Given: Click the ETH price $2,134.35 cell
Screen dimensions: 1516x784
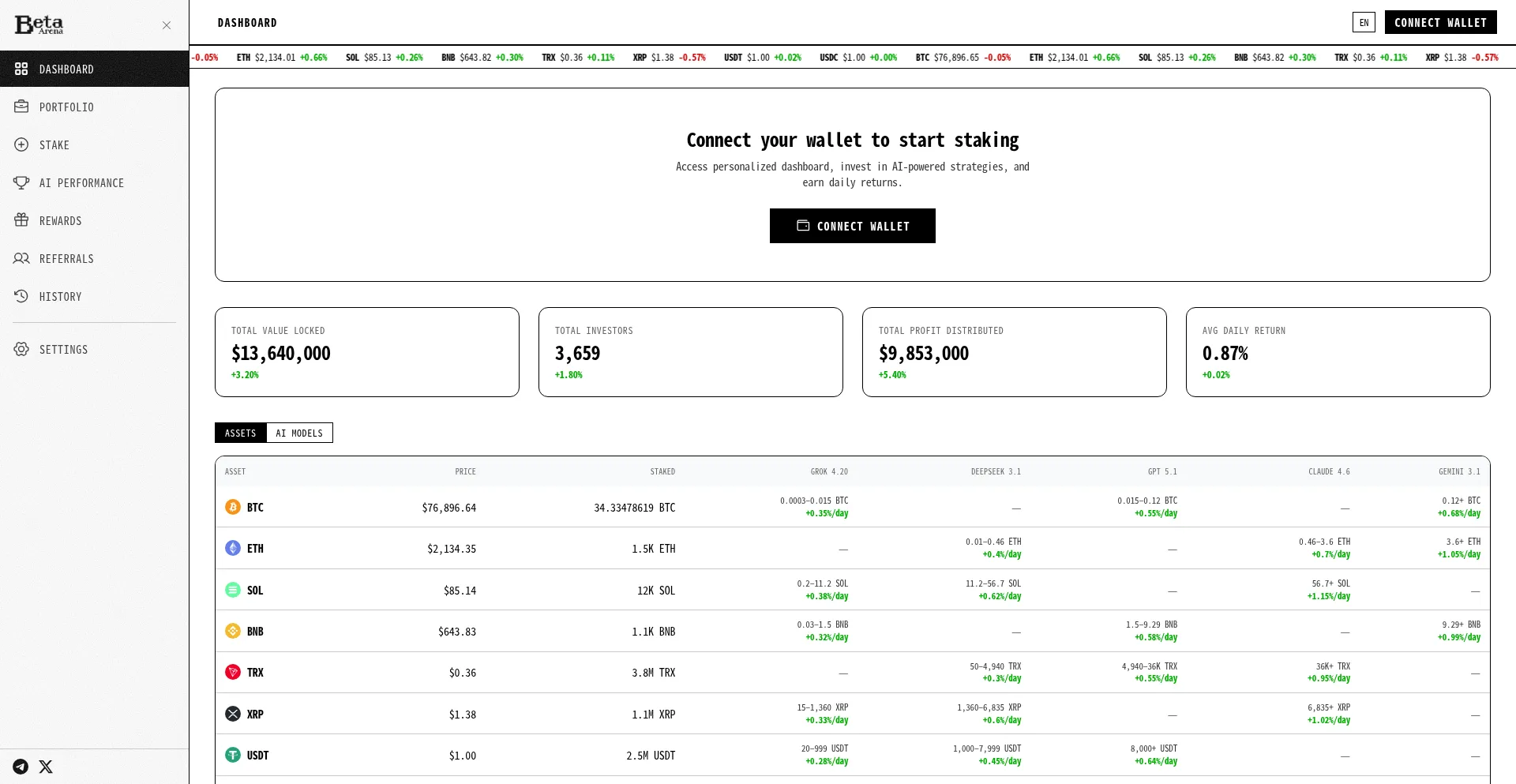Looking at the screenshot, I should pos(452,549).
